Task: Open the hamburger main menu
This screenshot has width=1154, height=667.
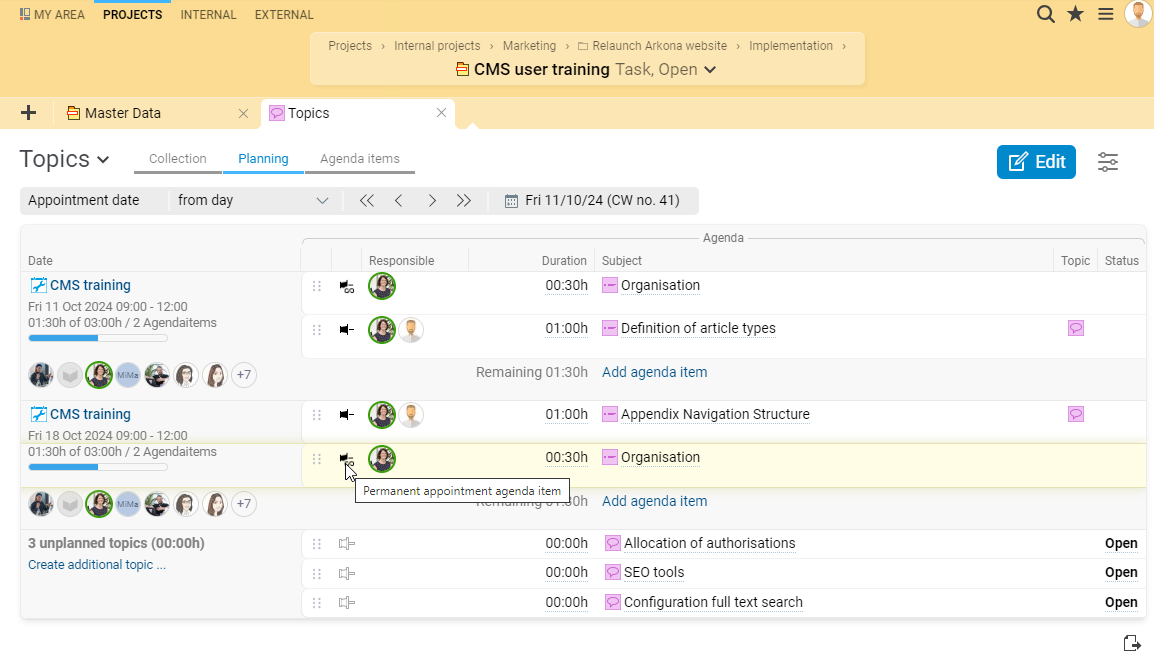Action: 1105,14
